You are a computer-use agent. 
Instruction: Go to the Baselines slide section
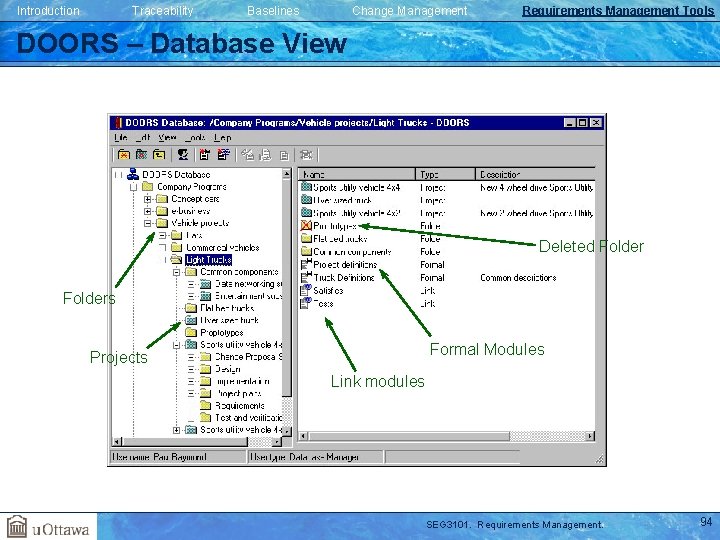point(273,11)
